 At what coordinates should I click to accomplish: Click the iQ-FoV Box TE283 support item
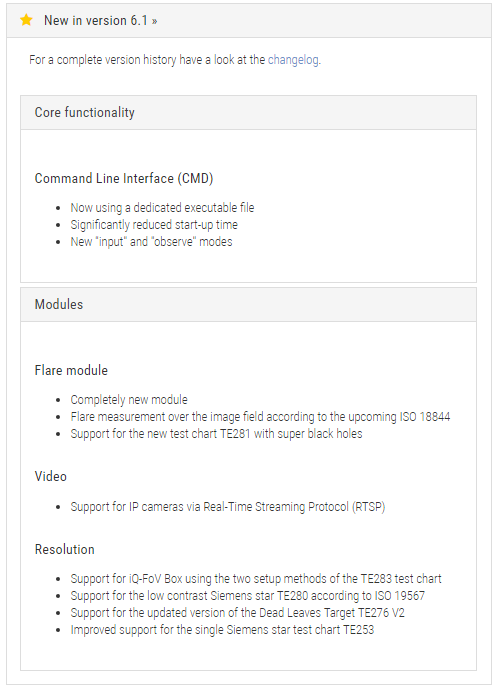[256, 579]
